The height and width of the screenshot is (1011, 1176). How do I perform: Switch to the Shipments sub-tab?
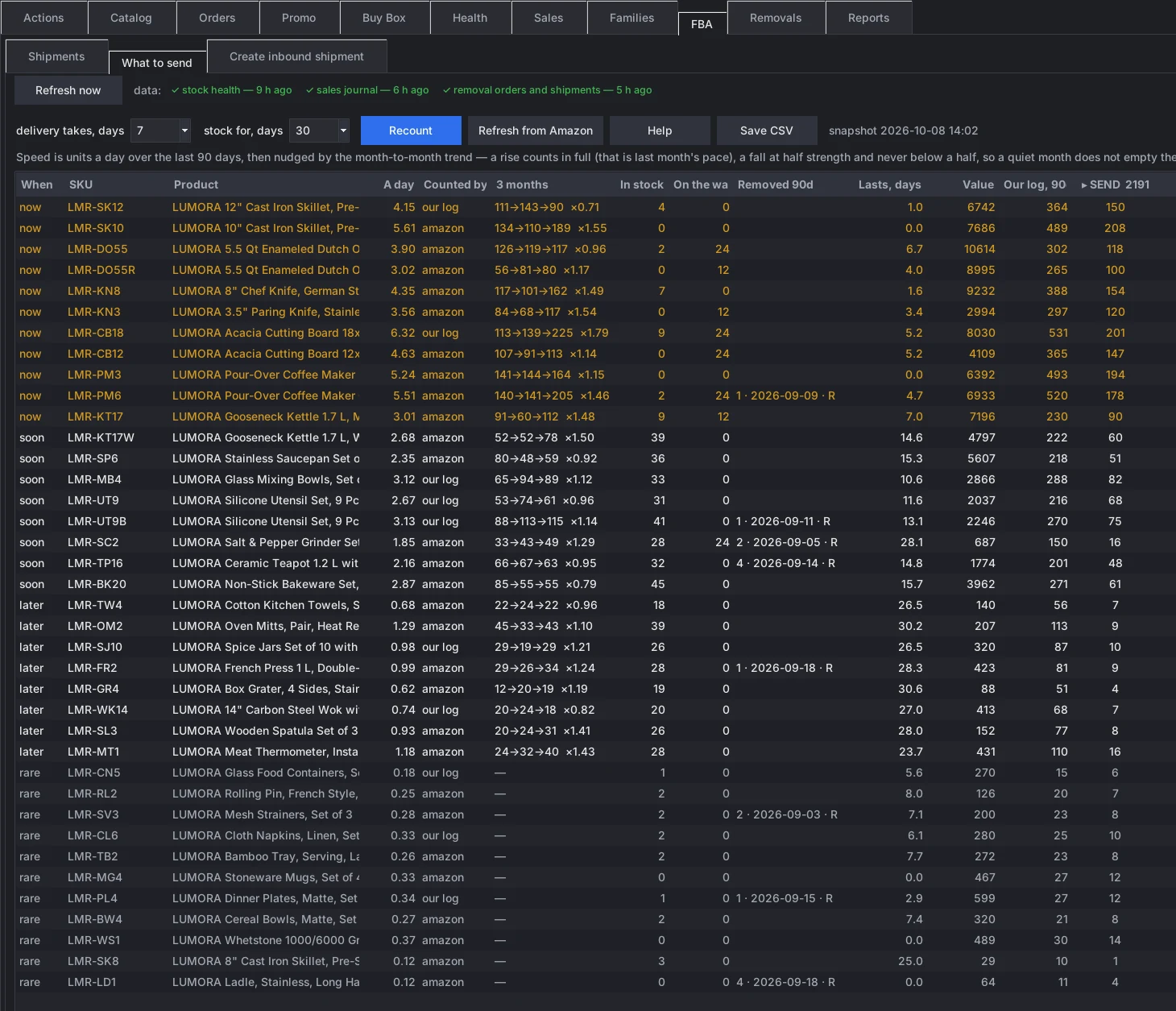[x=56, y=56]
